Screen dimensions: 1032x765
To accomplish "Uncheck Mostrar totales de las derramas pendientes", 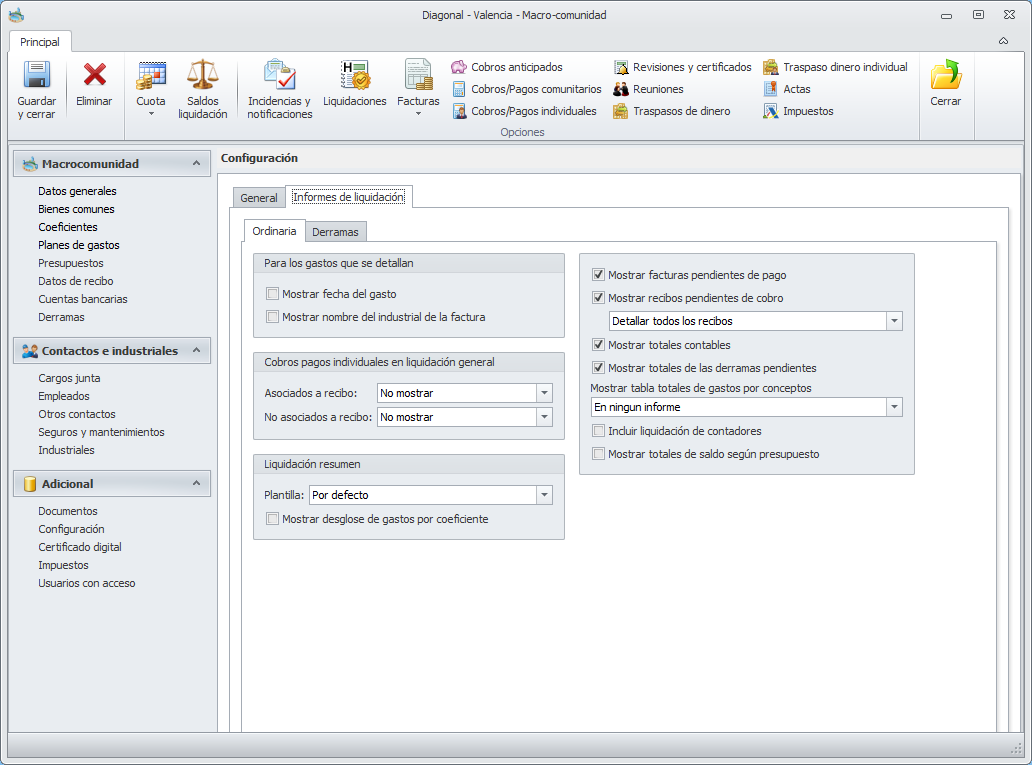I will [x=598, y=367].
